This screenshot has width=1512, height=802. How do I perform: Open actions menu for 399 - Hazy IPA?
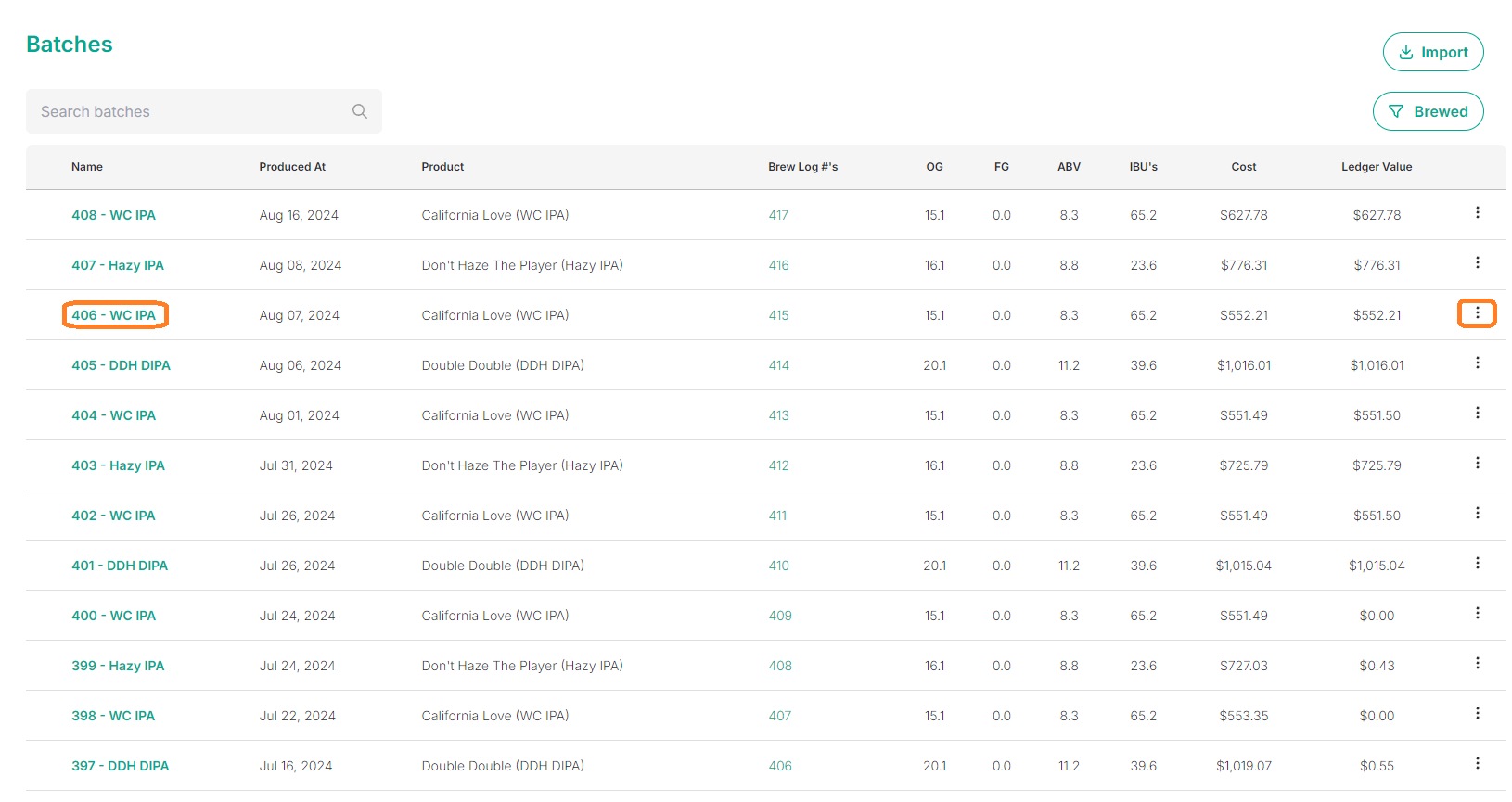click(x=1477, y=664)
